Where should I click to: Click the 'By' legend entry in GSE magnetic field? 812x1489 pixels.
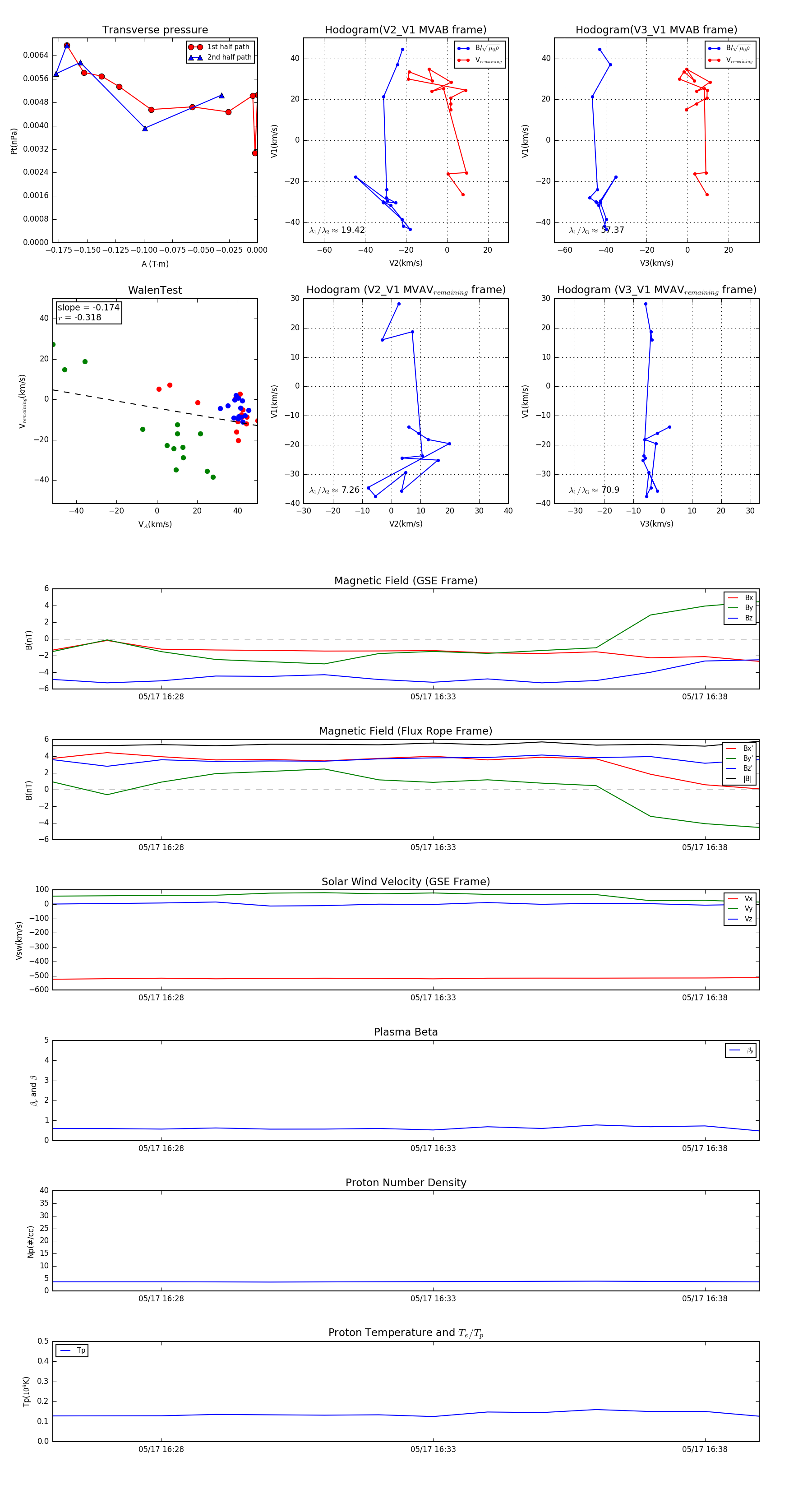point(740,607)
